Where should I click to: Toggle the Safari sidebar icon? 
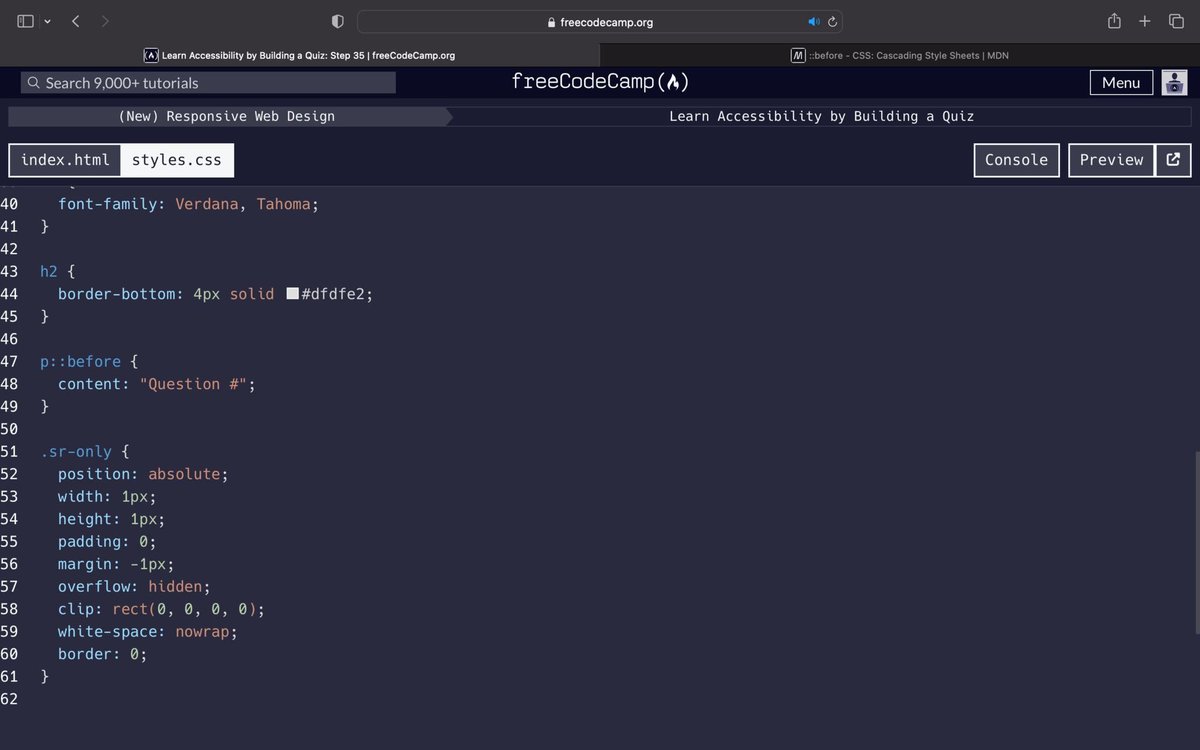[26, 21]
